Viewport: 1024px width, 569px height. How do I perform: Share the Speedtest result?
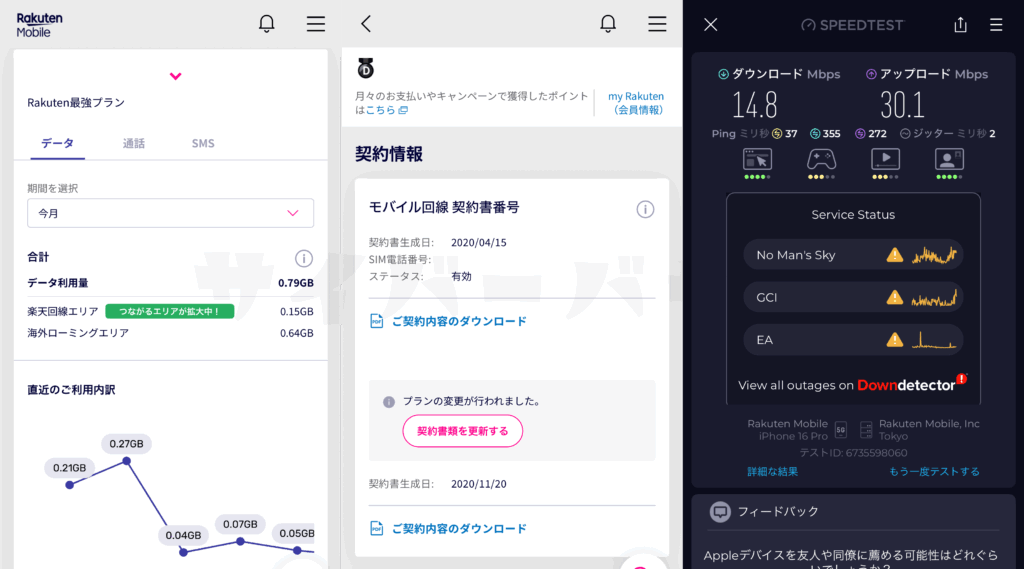[960, 25]
